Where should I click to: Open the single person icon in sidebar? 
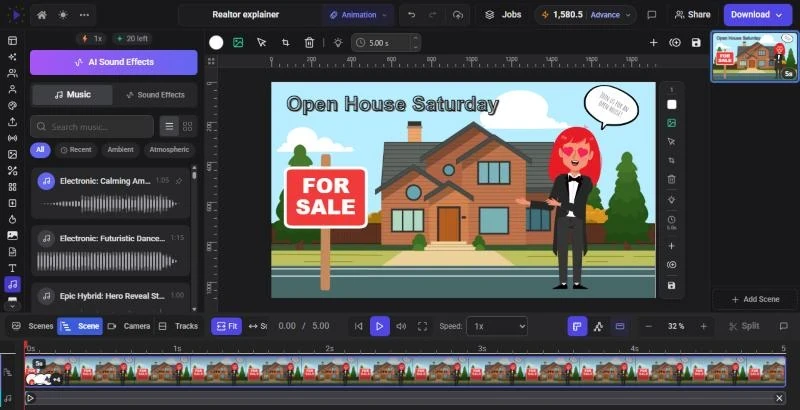coord(12,89)
